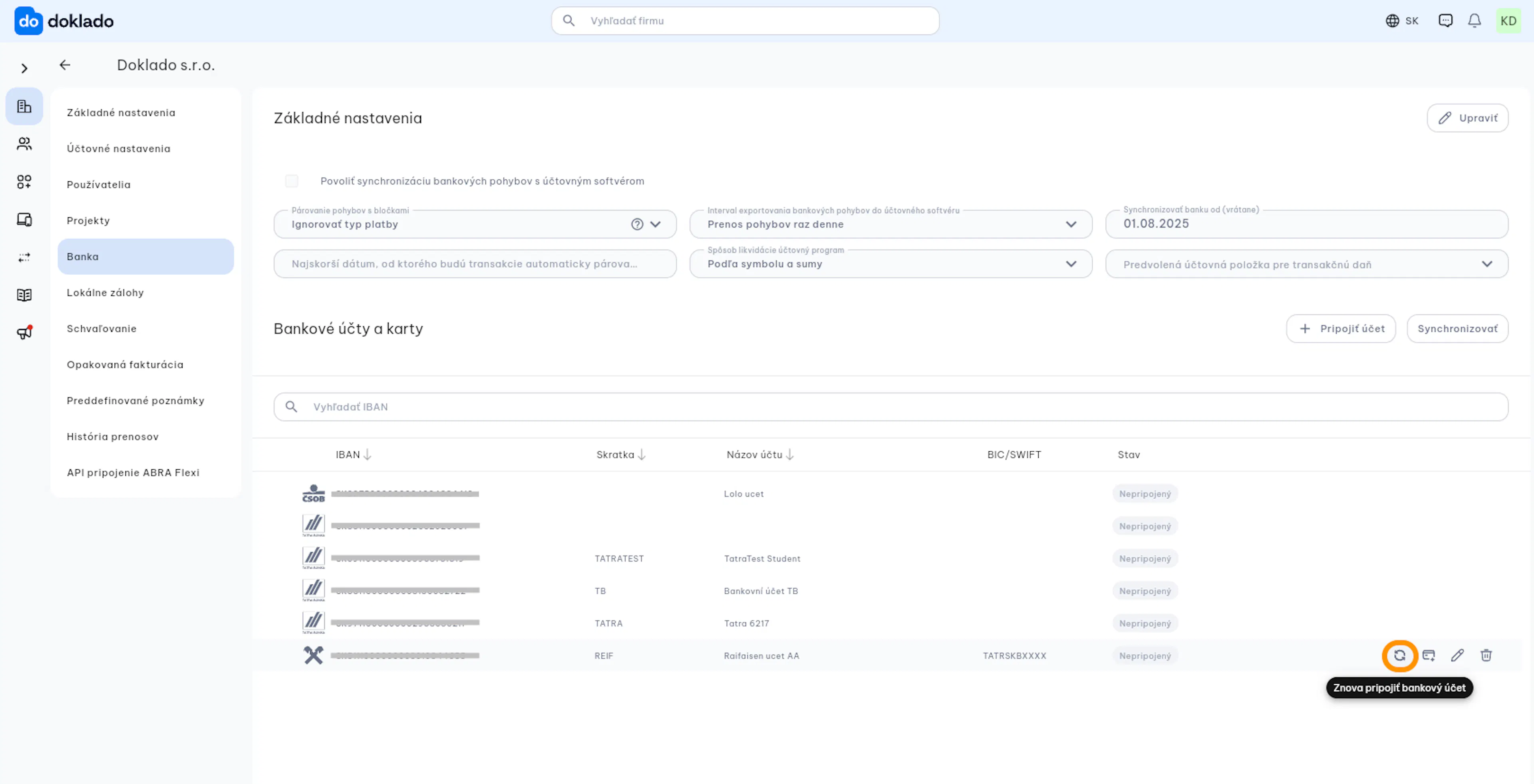Click the help icon in Párovanie field
The width and height of the screenshot is (1534, 784).
click(637, 224)
